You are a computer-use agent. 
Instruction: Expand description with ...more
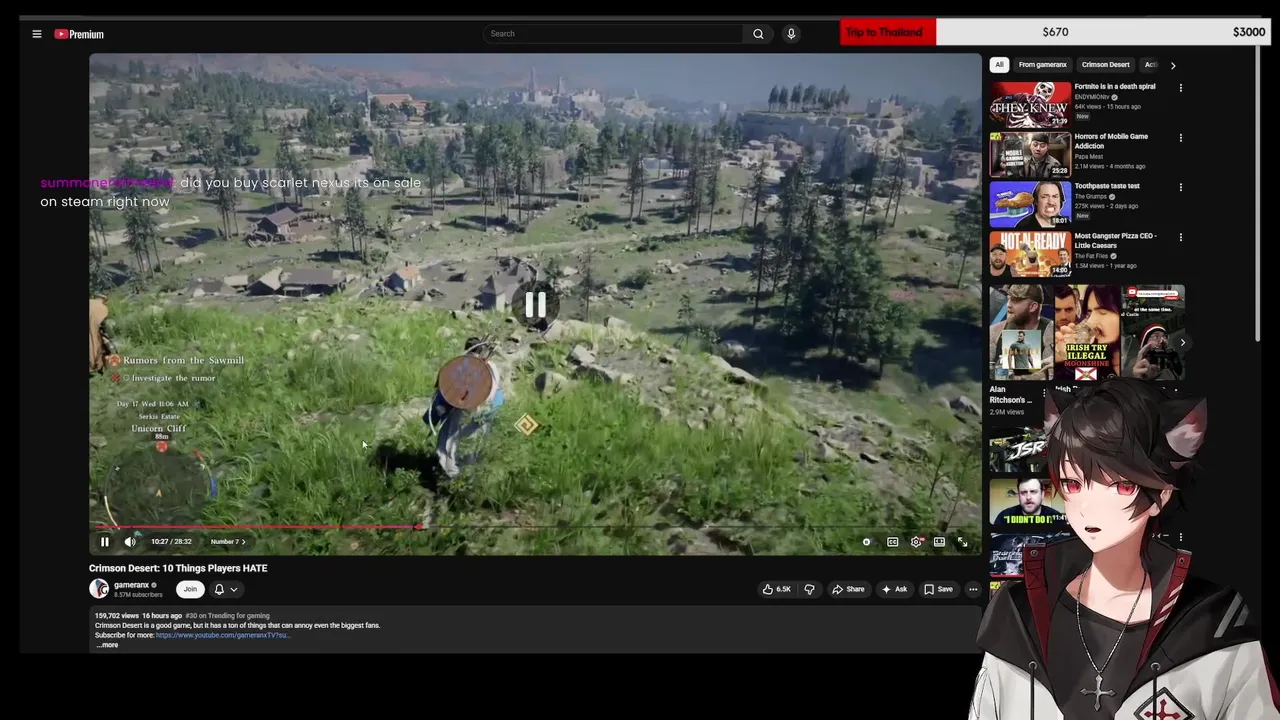coord(107,645)
